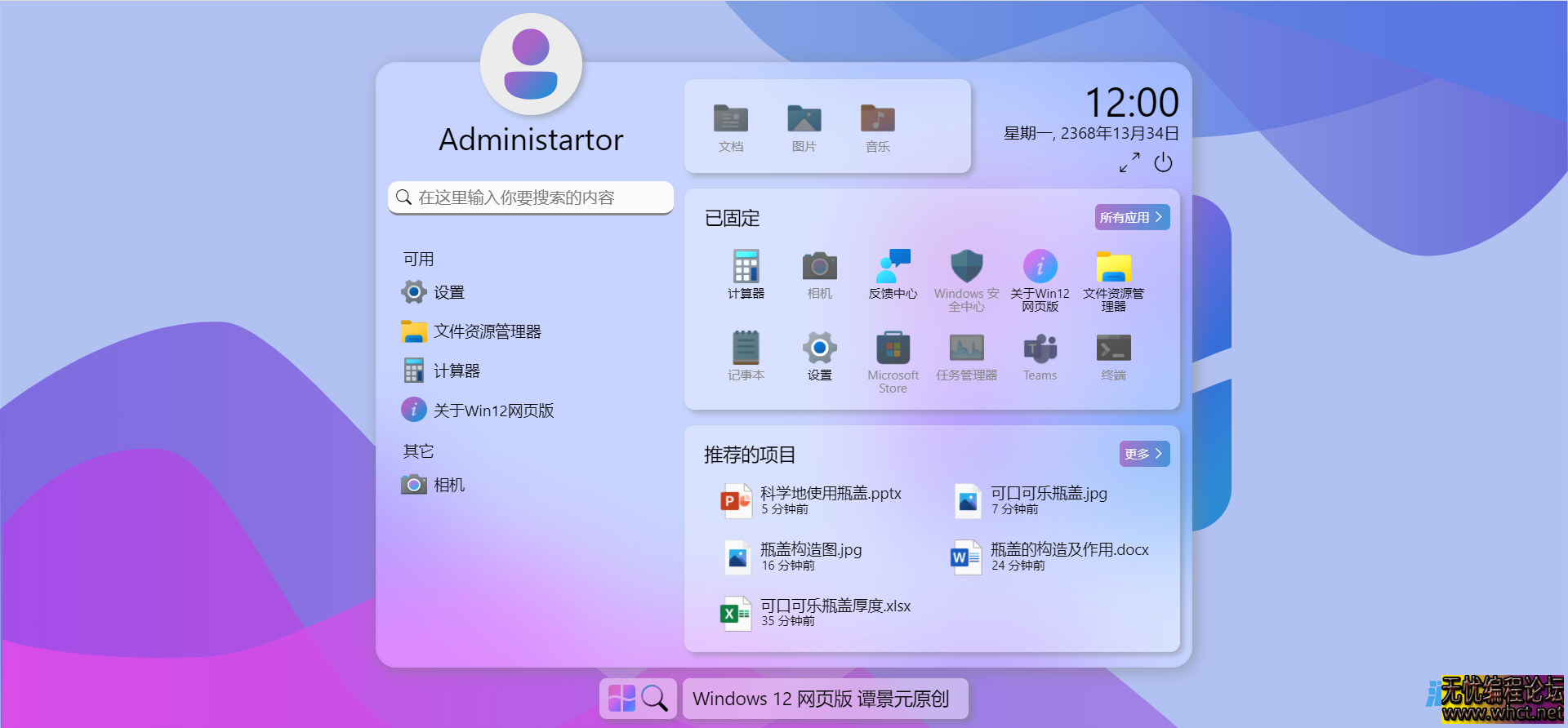1568x728 pixels.
Task: Expand More (更多) recommended items
Action: [1144, 454]
